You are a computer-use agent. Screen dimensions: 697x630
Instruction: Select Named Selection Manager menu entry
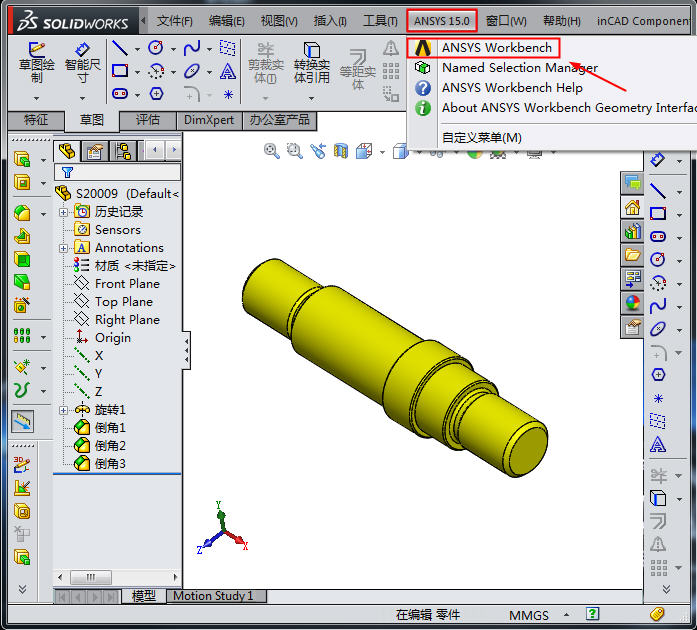click(x=519, y=67)
